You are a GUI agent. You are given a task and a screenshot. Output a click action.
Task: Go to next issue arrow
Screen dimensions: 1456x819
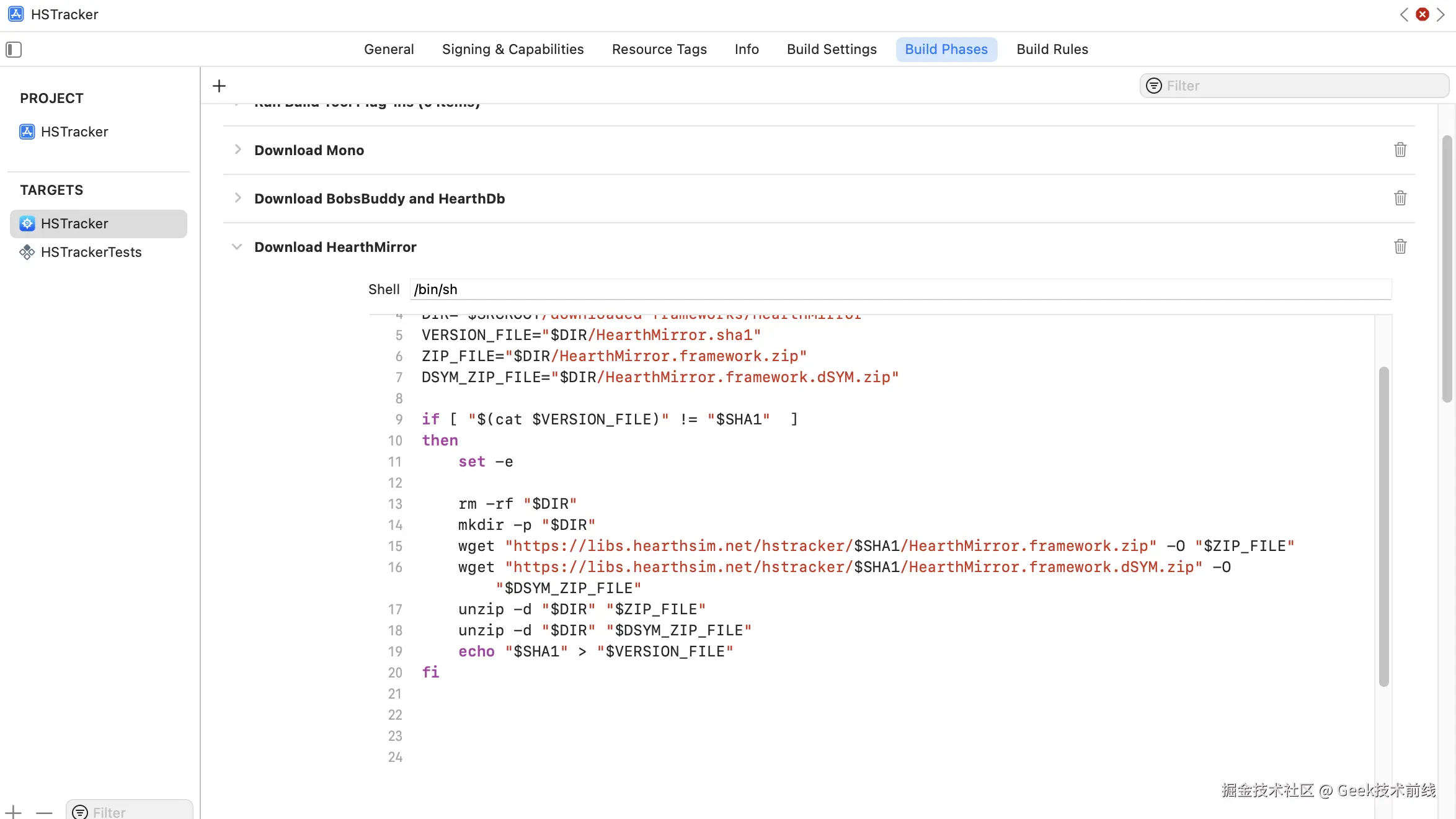1440,14
